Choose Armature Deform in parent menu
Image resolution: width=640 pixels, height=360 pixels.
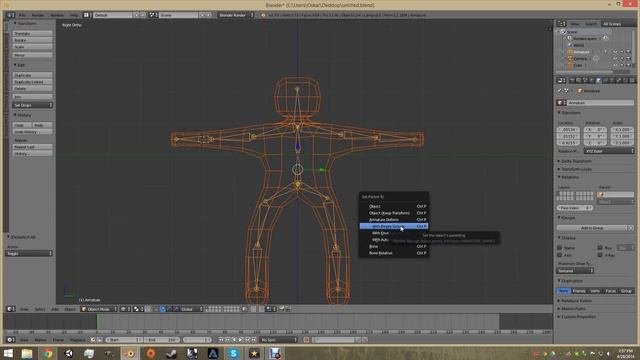pos(394,220)
